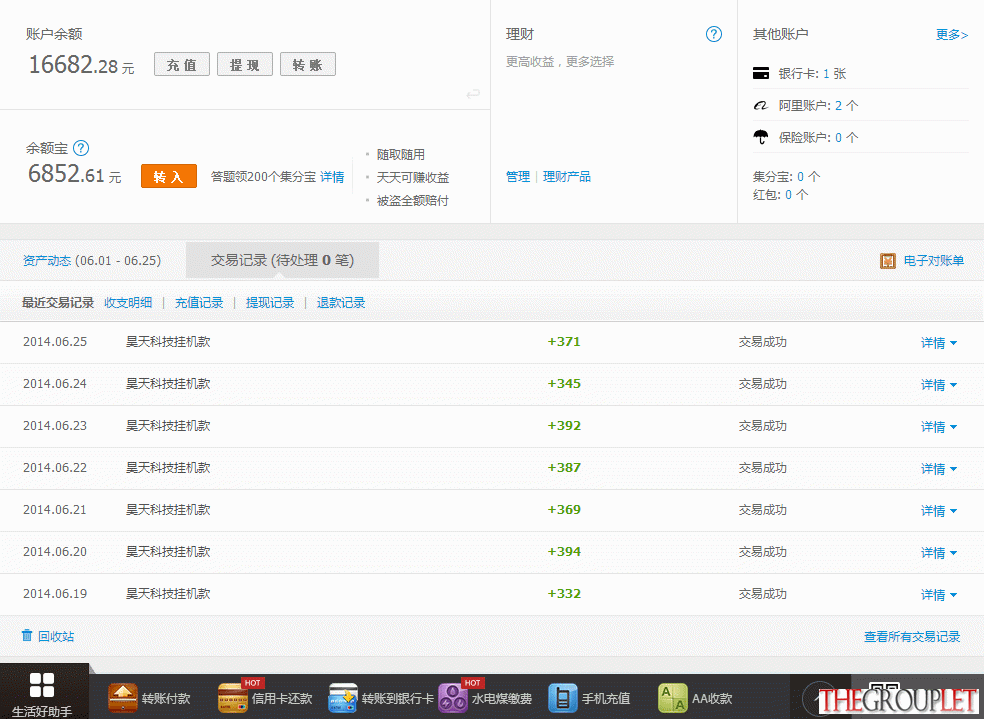The image size is (984, 719).
Task: Click the 回收站 trash icon
Action: click(27, 636)
